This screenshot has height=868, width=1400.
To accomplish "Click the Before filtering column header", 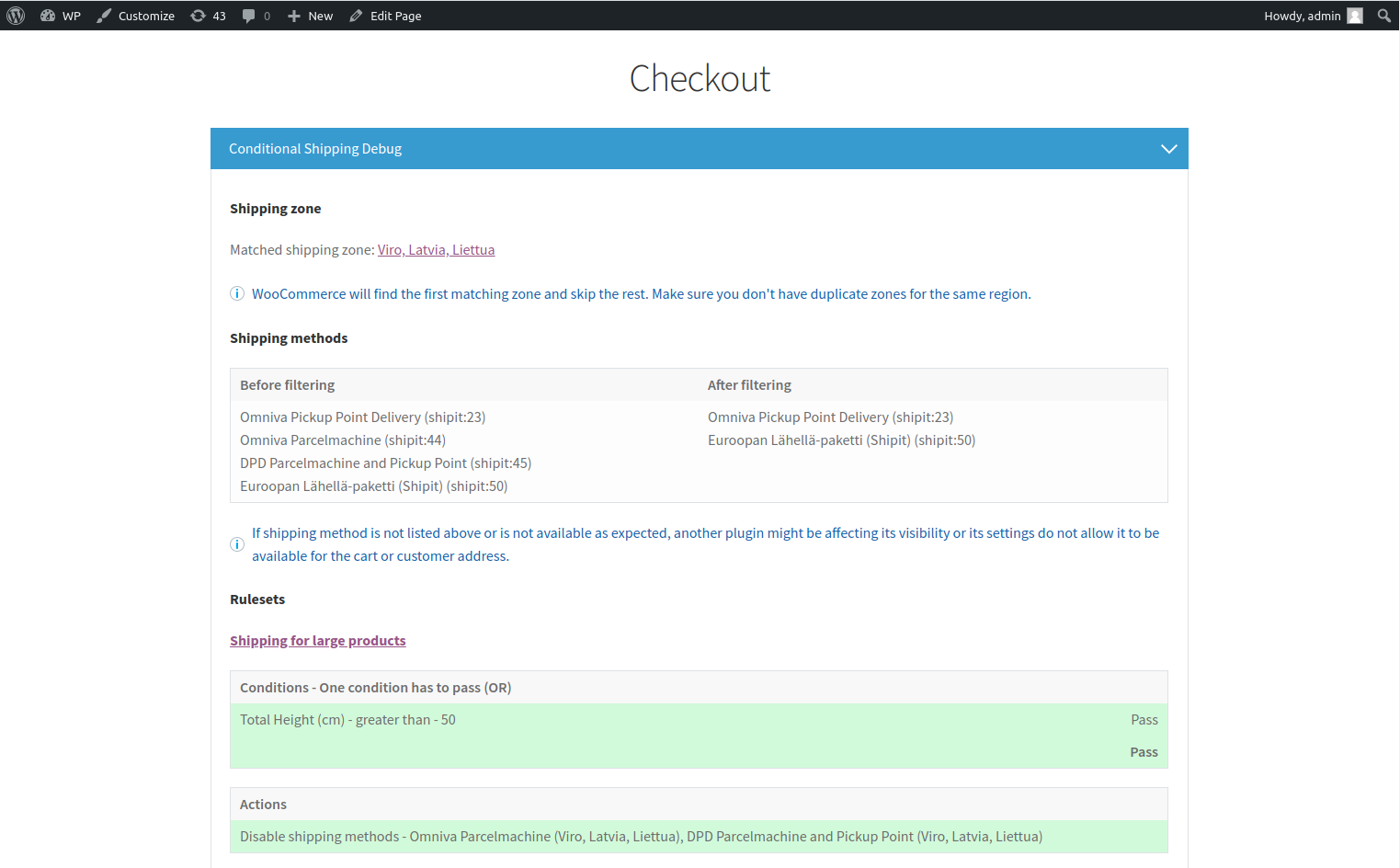I will coord(288,385).
